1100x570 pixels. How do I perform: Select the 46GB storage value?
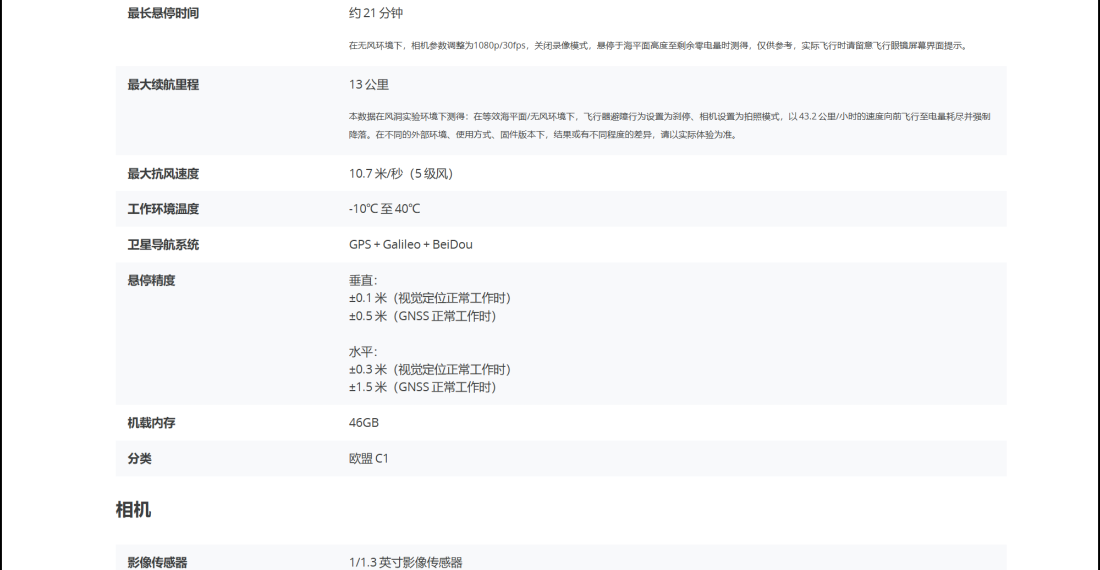(364, 423)
